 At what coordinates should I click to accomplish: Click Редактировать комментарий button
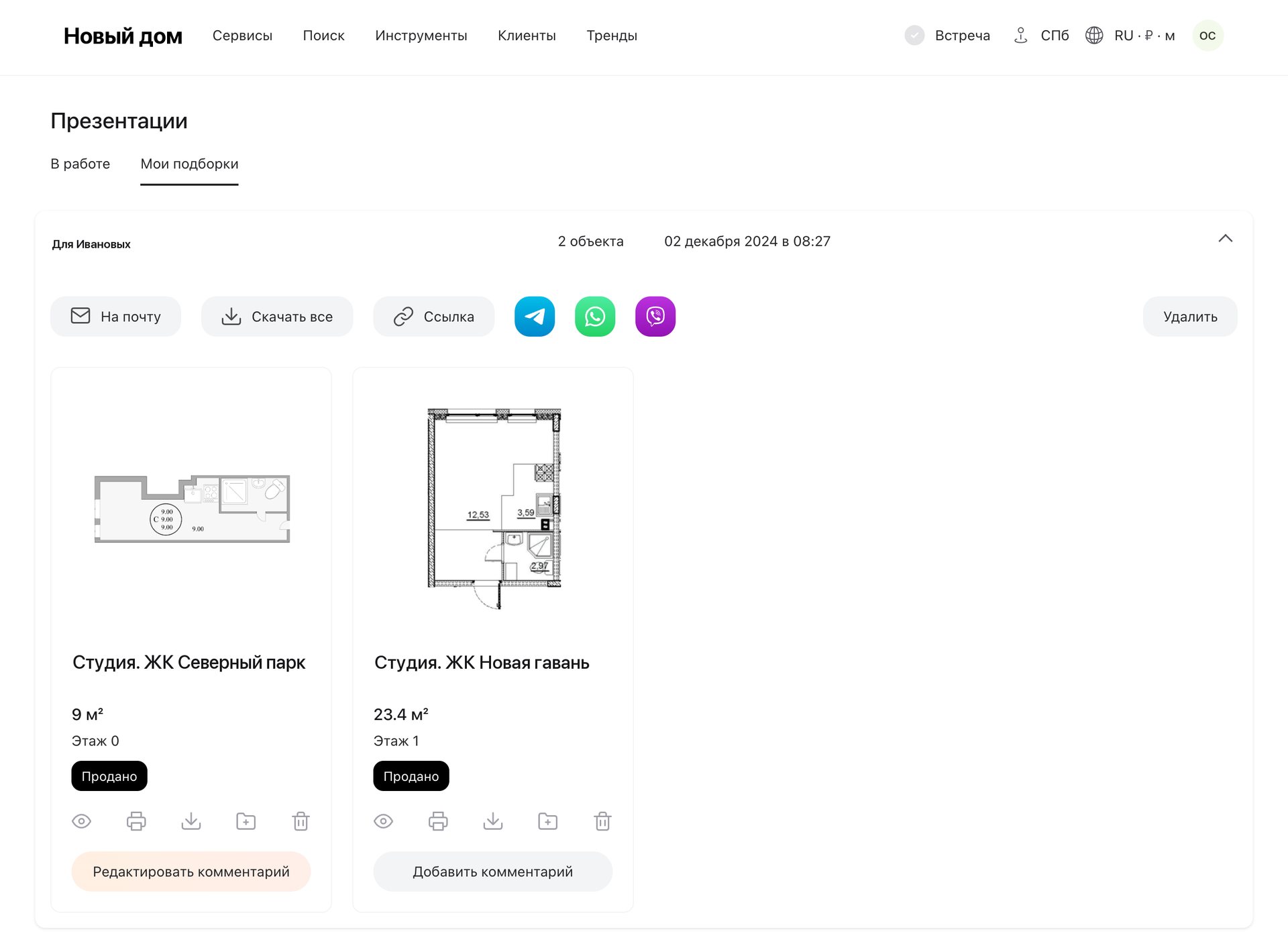(191, 872)
